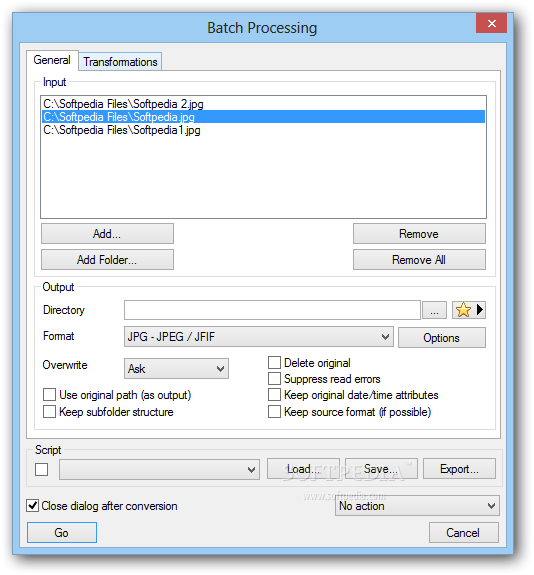Select highlighted Softpedia.jpg list entry

point(263,117)
